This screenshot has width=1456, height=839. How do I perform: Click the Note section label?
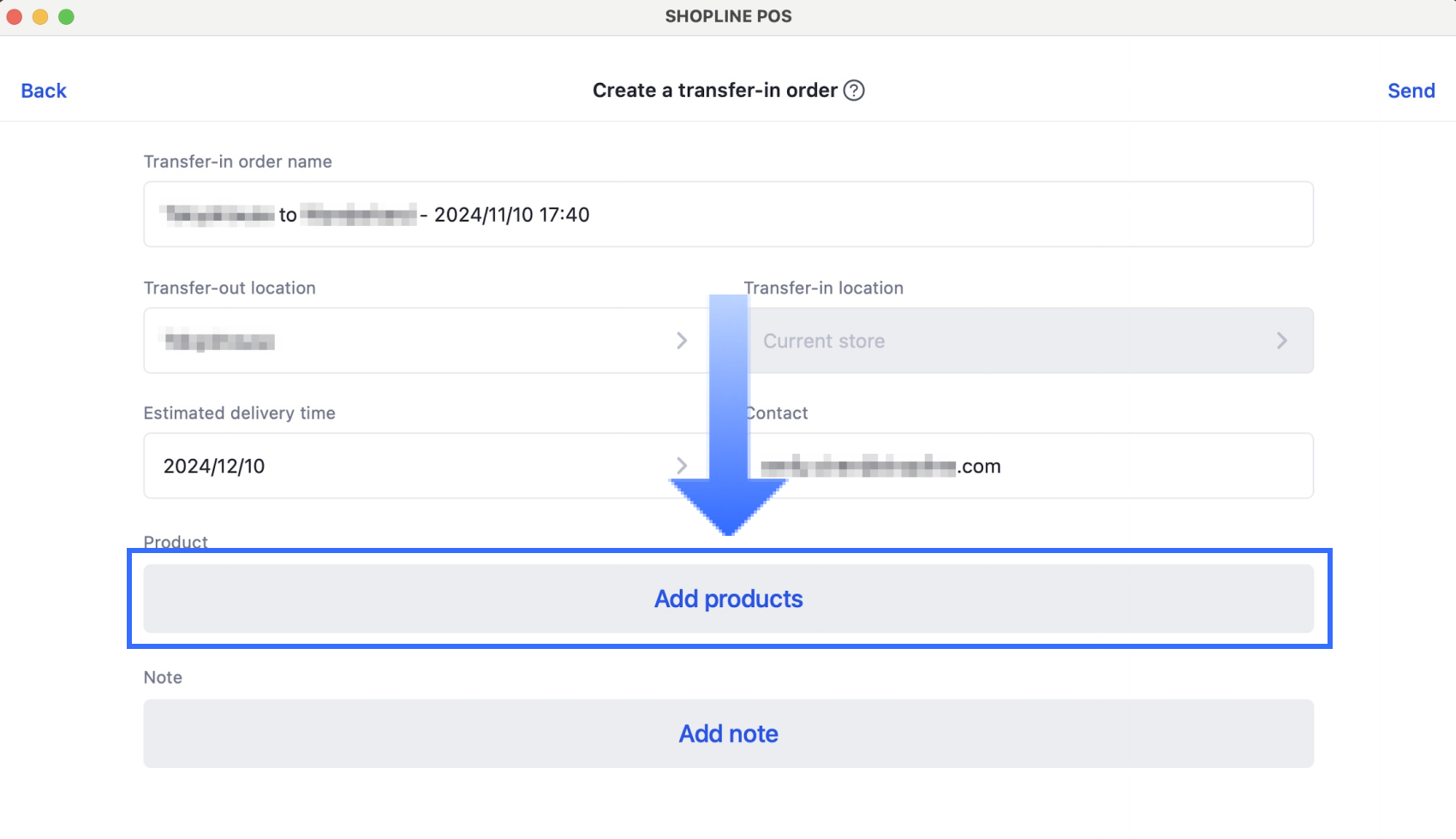pyautogui.click(x=163, y=677)
